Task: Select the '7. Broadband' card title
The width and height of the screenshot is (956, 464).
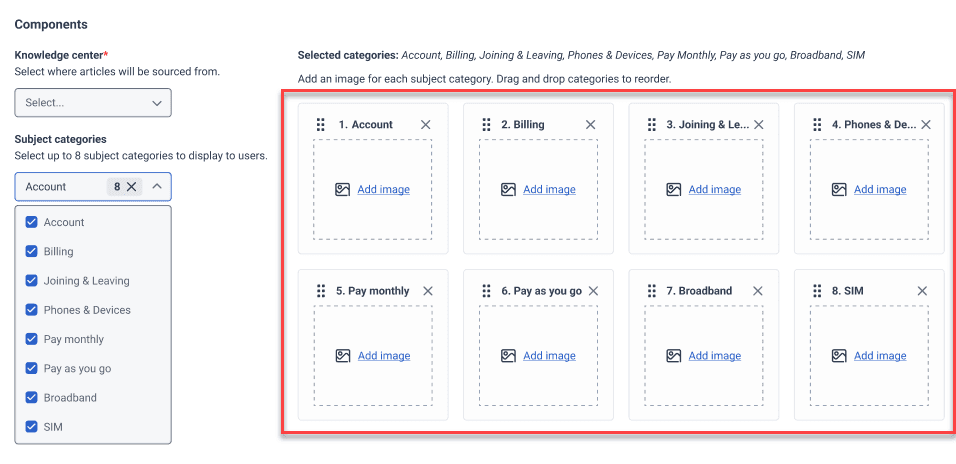Action: pyautogui.click(x=699, y=291)
